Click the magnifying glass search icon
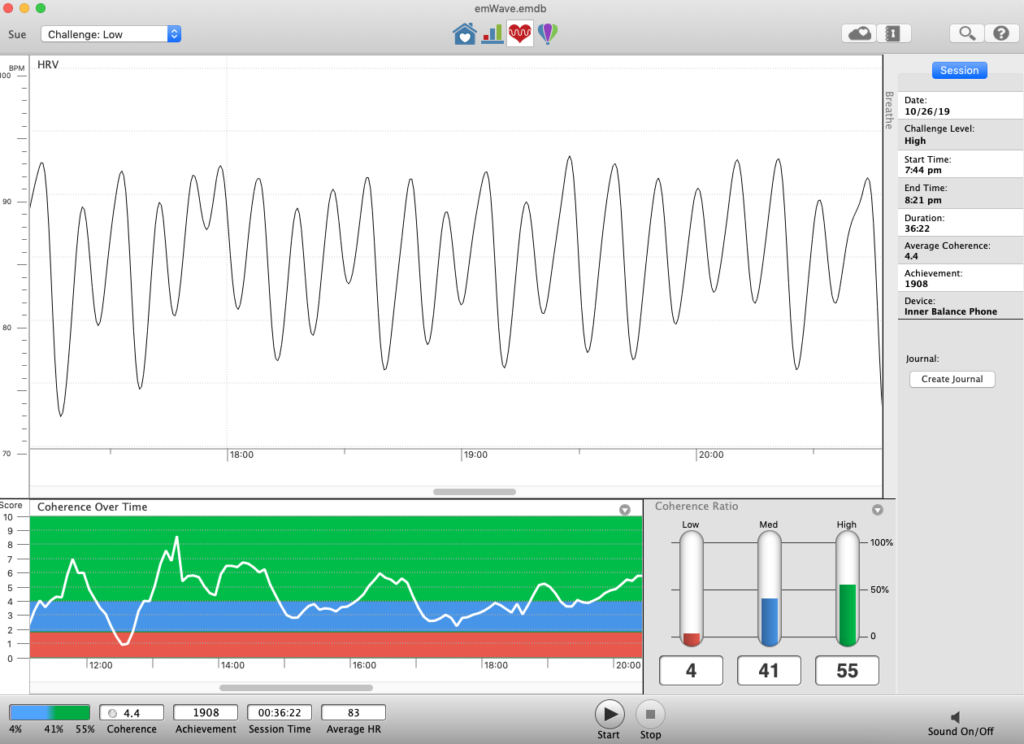 [x=967, y=34]
